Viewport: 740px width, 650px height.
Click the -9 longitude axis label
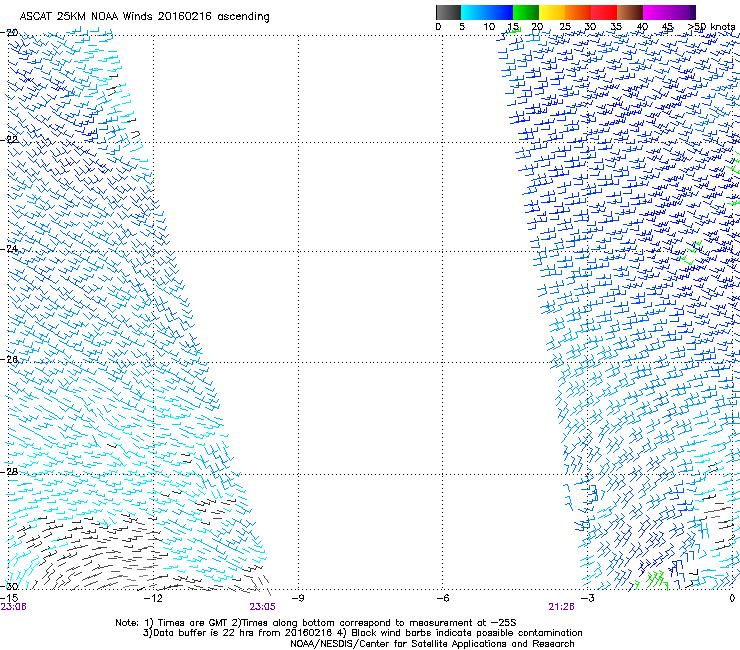(298, 598)
